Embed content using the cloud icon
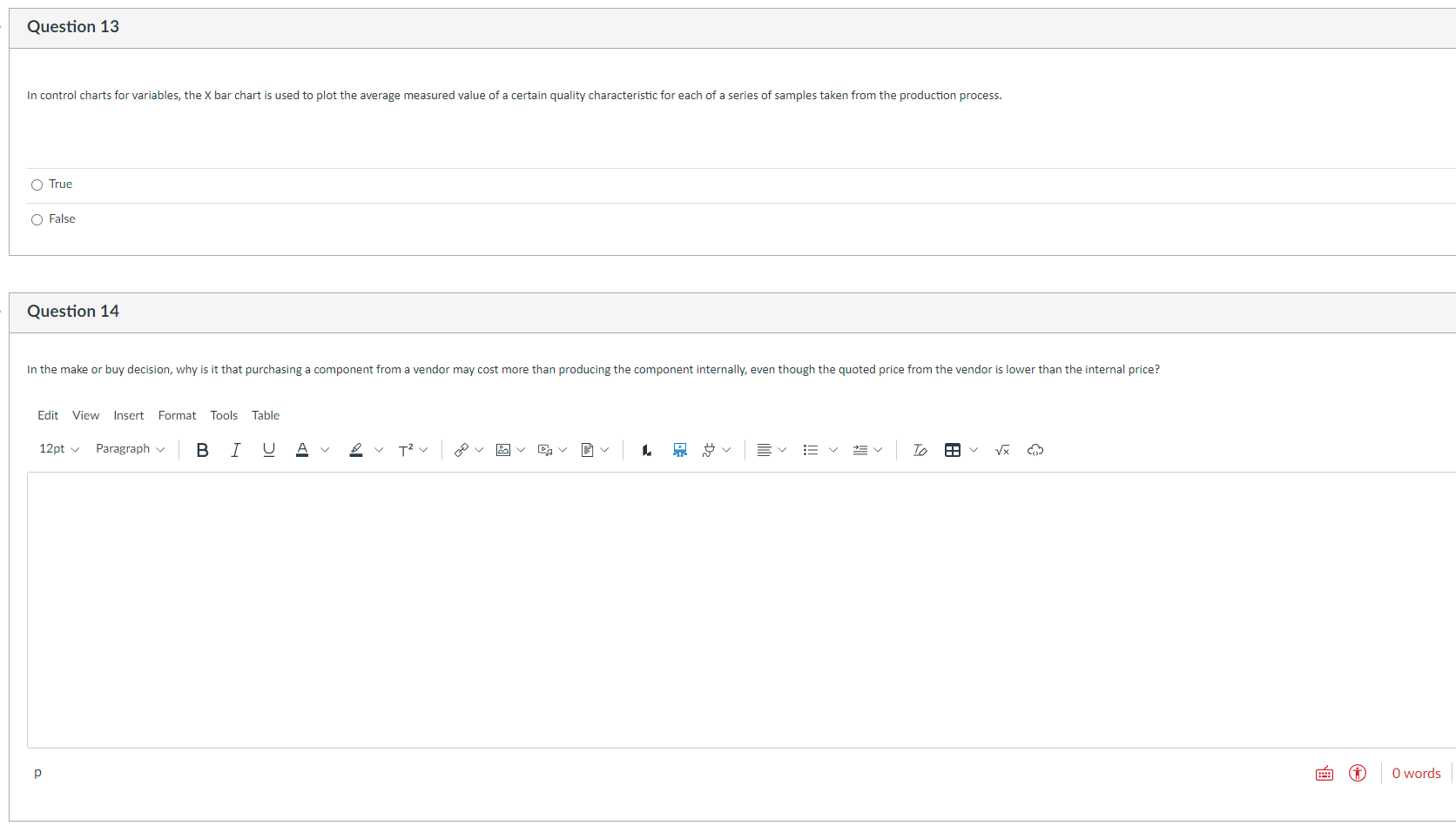Screen dimensions: 1456x839 tap(1035, 450)
